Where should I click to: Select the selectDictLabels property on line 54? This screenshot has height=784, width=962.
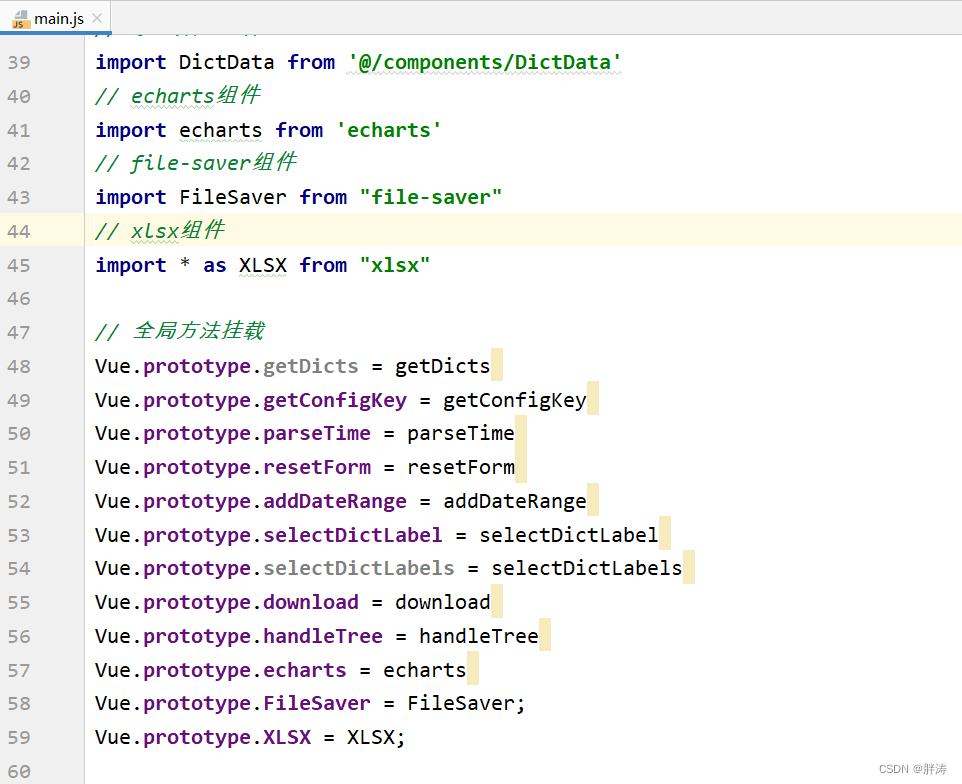coord(359,568)
